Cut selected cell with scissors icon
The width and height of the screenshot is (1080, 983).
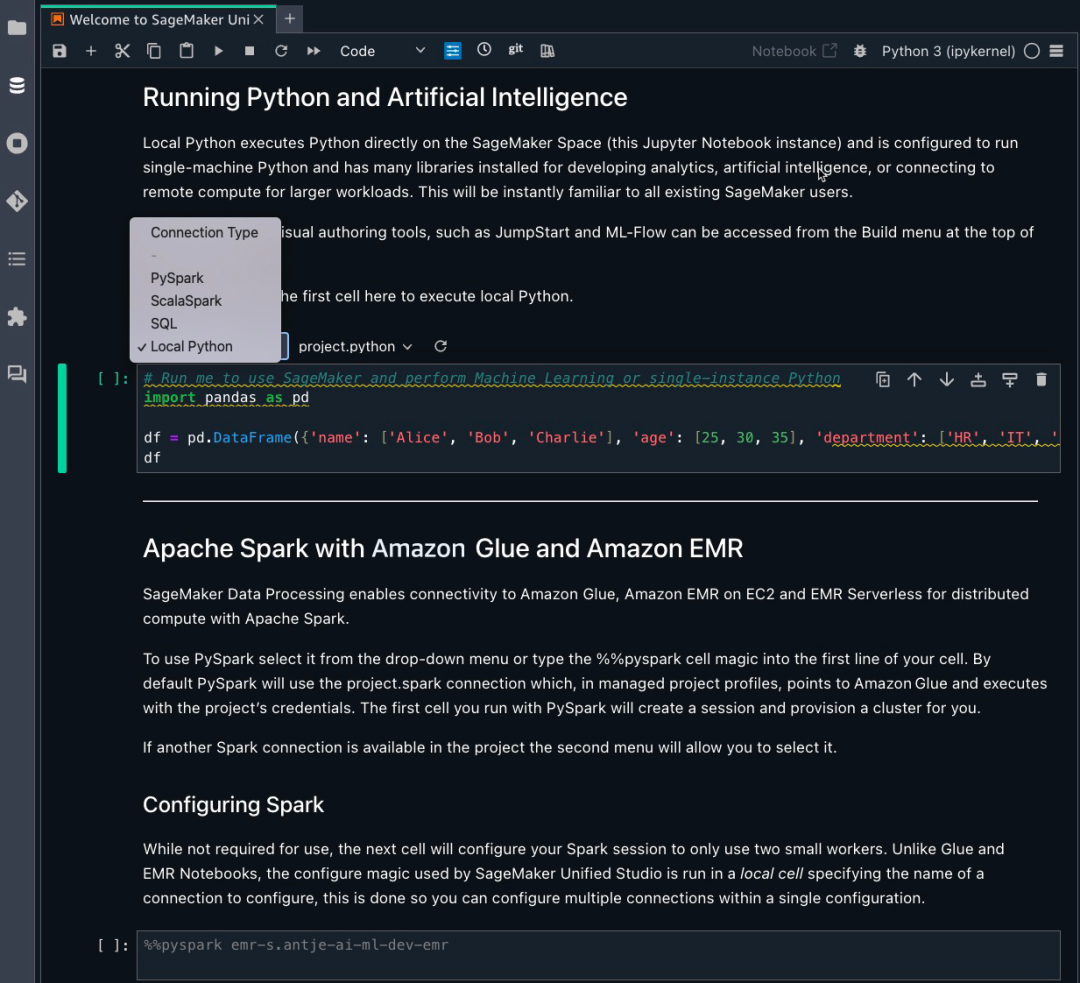pos(122,51)
